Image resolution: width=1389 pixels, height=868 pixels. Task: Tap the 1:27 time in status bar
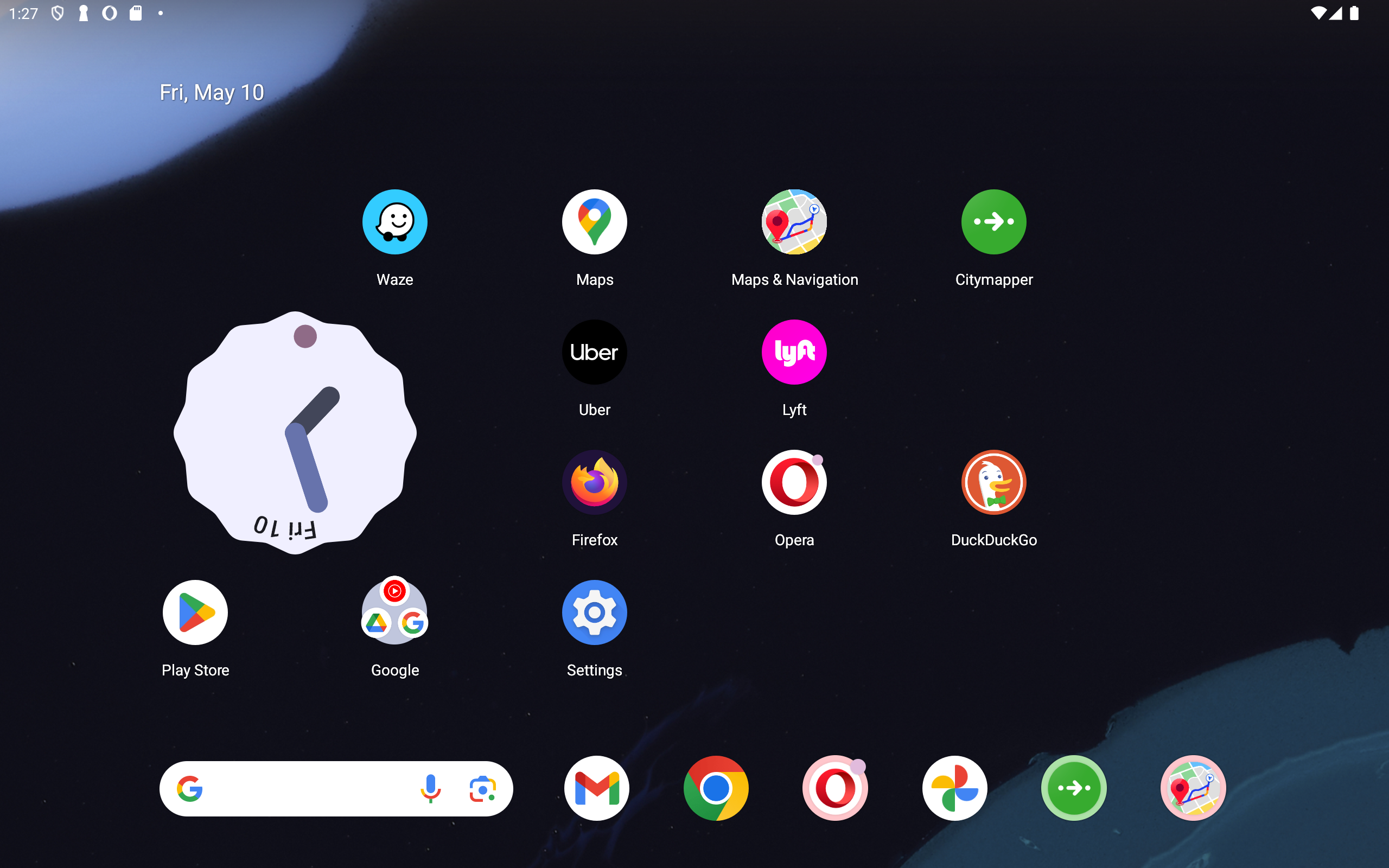point(23,13)
